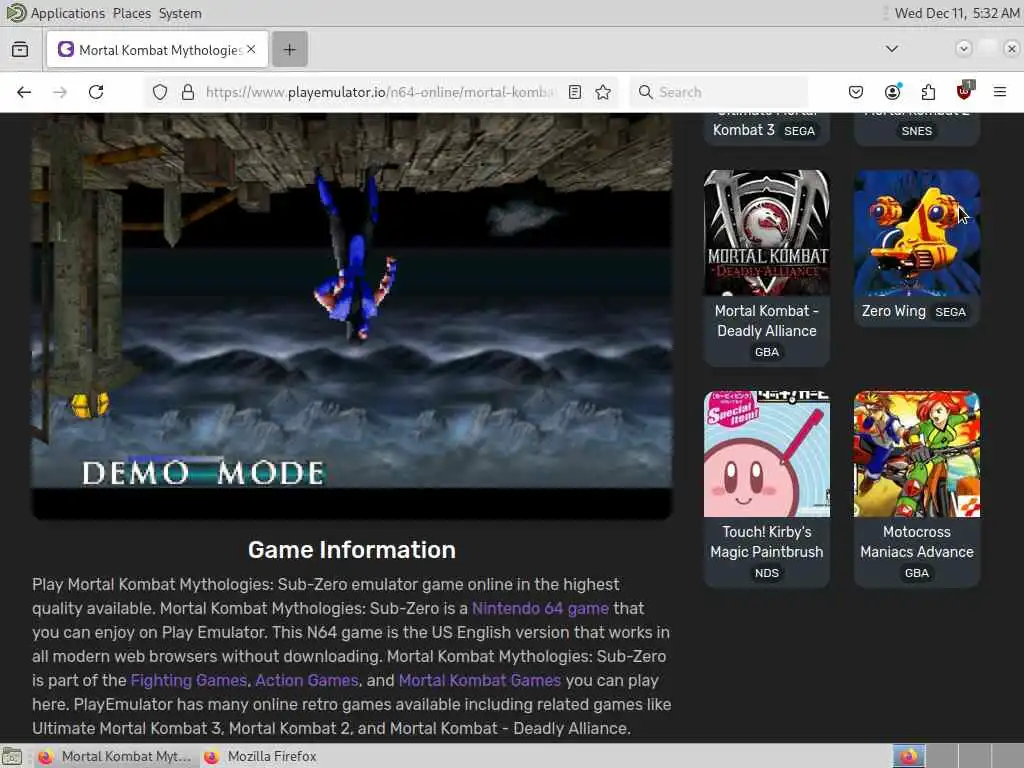Open the Firefox hamburger menu
Screen dimensions: 1024x768
click(x=1000, y=92)
